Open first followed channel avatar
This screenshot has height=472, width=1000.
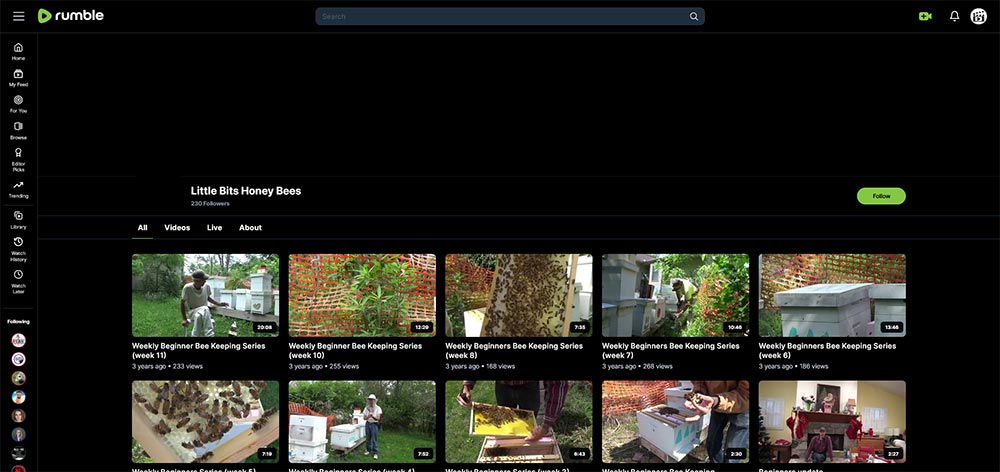click(18, 340)
